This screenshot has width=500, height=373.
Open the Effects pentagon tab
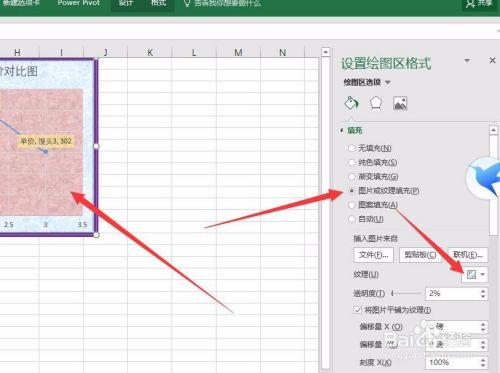click(x=376, y=103)
